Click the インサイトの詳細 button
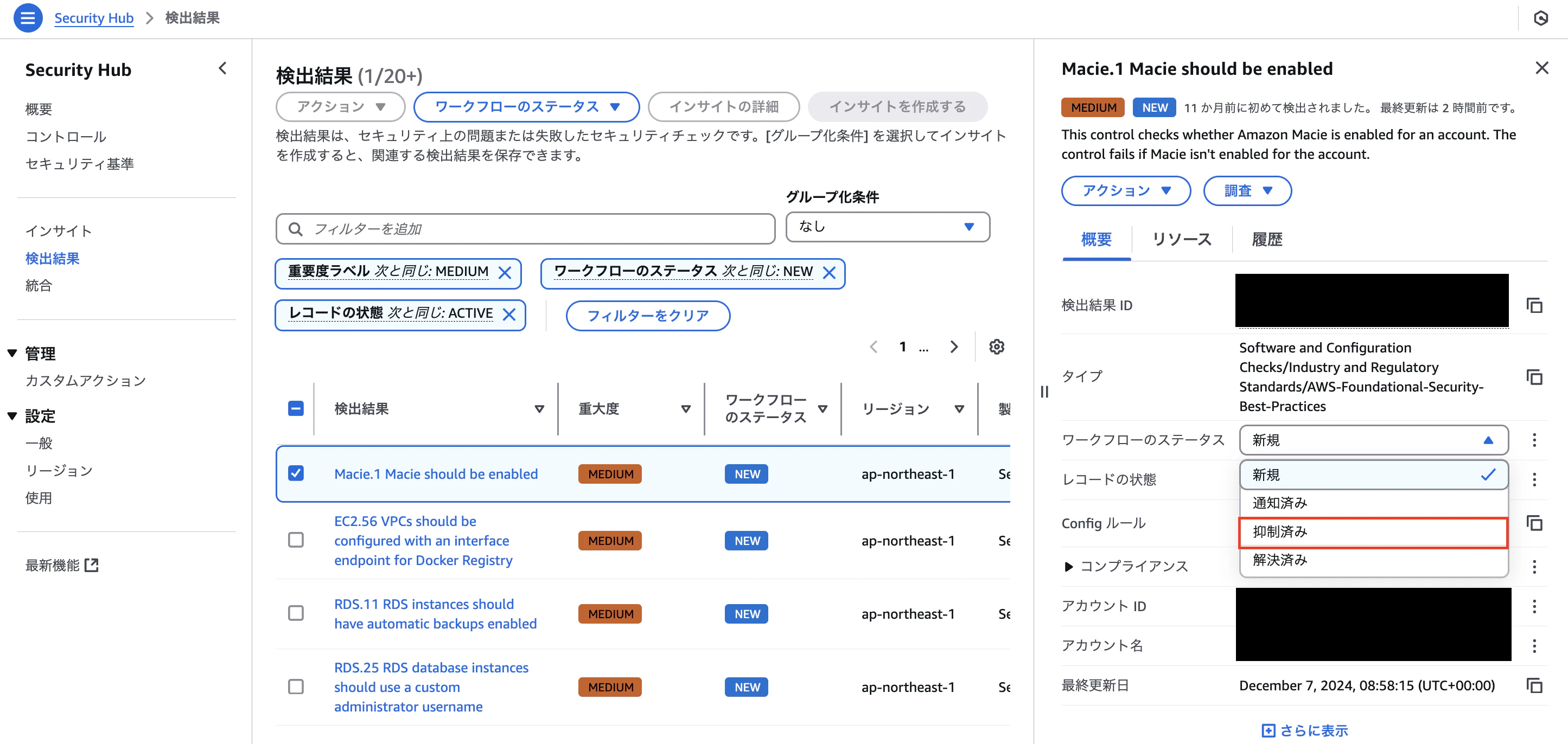This screenshot has width=1568, height=744. (x=724, y=107)
